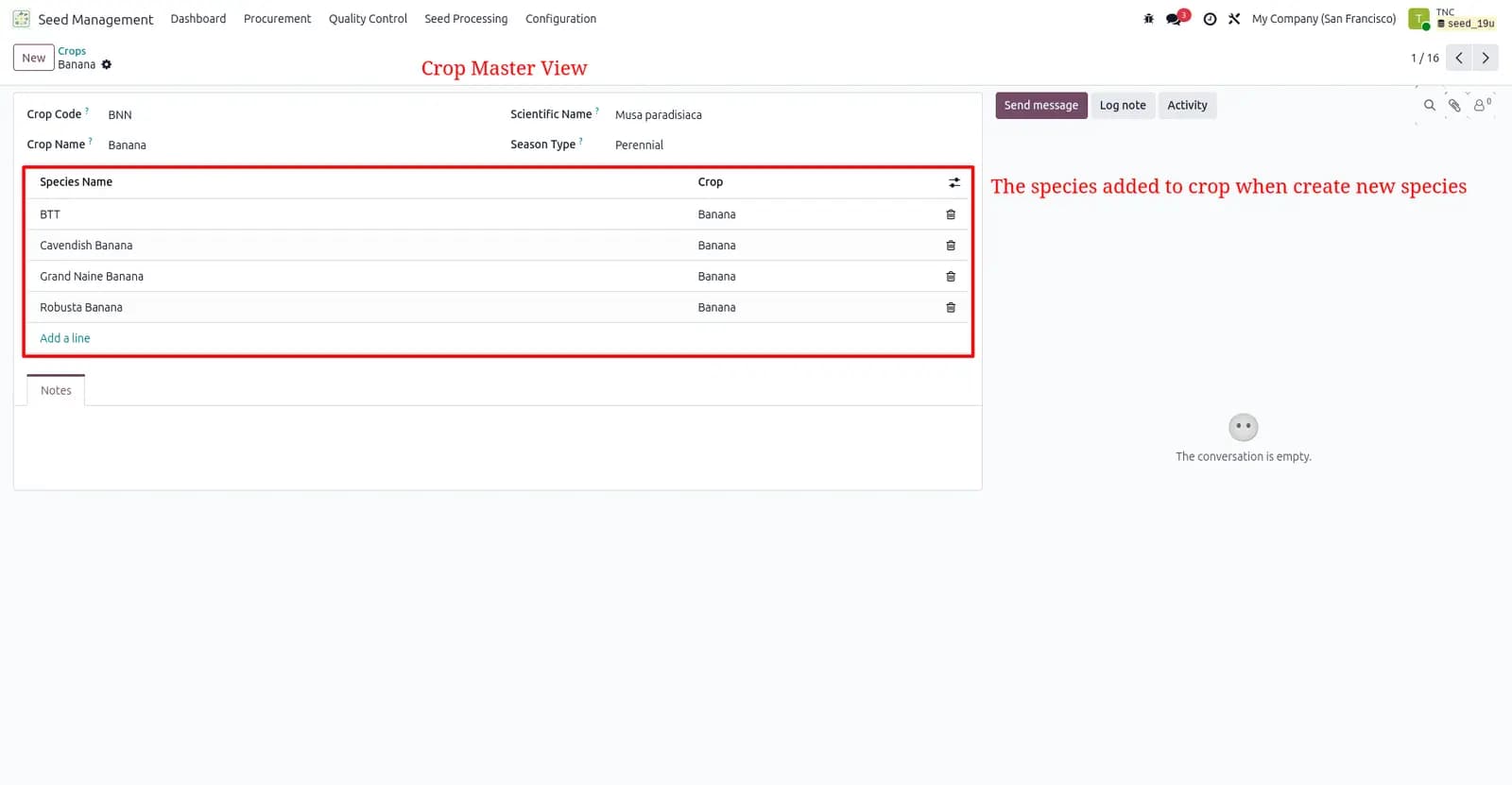This screenshot has height=785, width=1512.
Task: Open the gear actions menu beside Banana
Action: [107, 65]
